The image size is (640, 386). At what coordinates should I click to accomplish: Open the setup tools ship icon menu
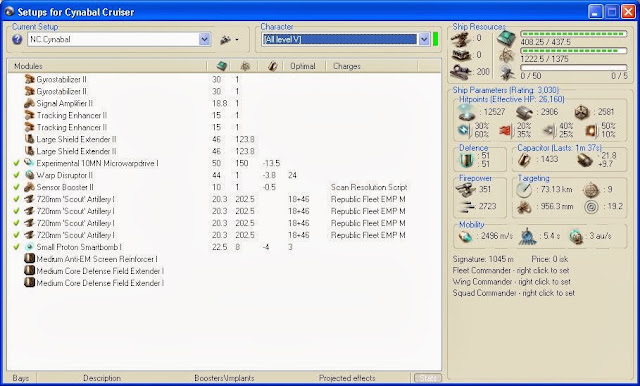click(x=229, y=40)
